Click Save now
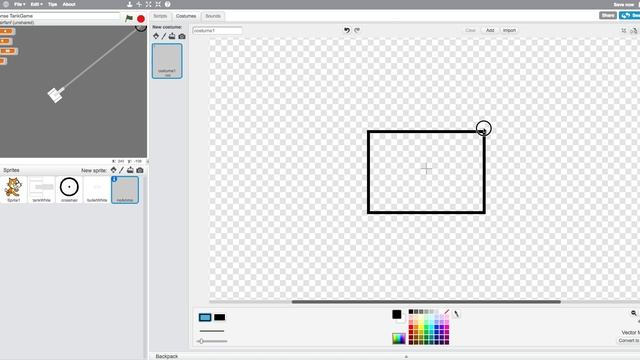Viewport: 640px width, 360px height. coord(624,4)
